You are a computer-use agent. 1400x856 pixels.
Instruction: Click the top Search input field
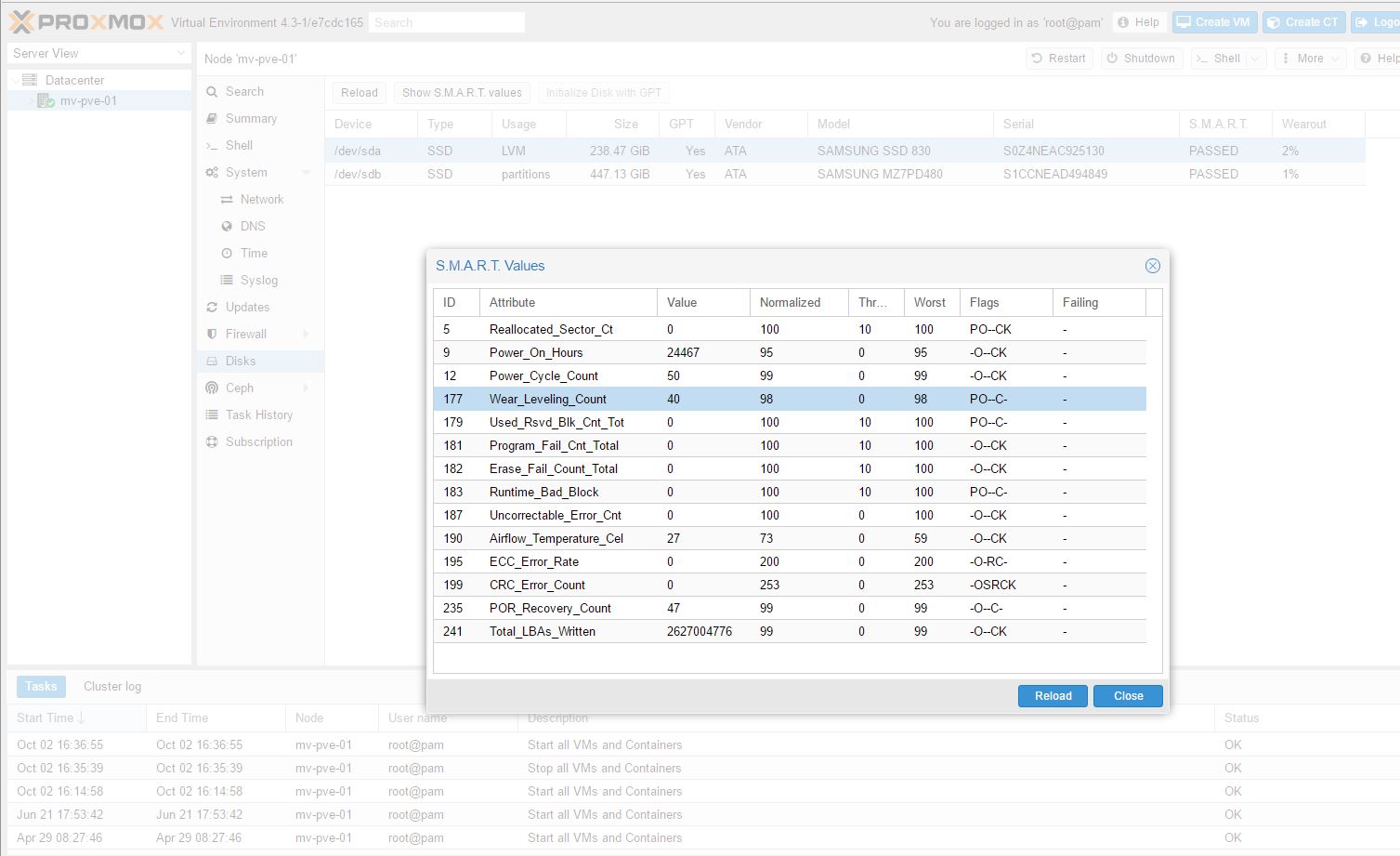447,22
